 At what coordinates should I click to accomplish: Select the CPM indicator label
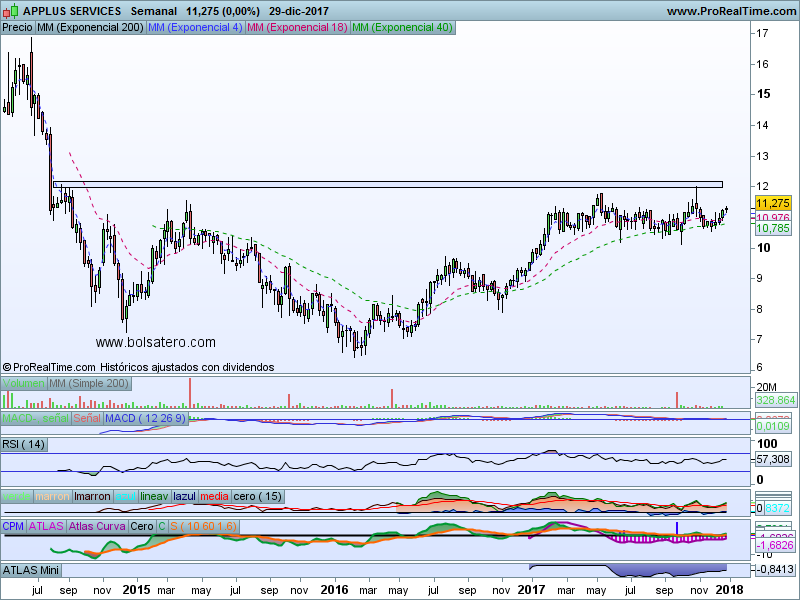coord(13,526)
